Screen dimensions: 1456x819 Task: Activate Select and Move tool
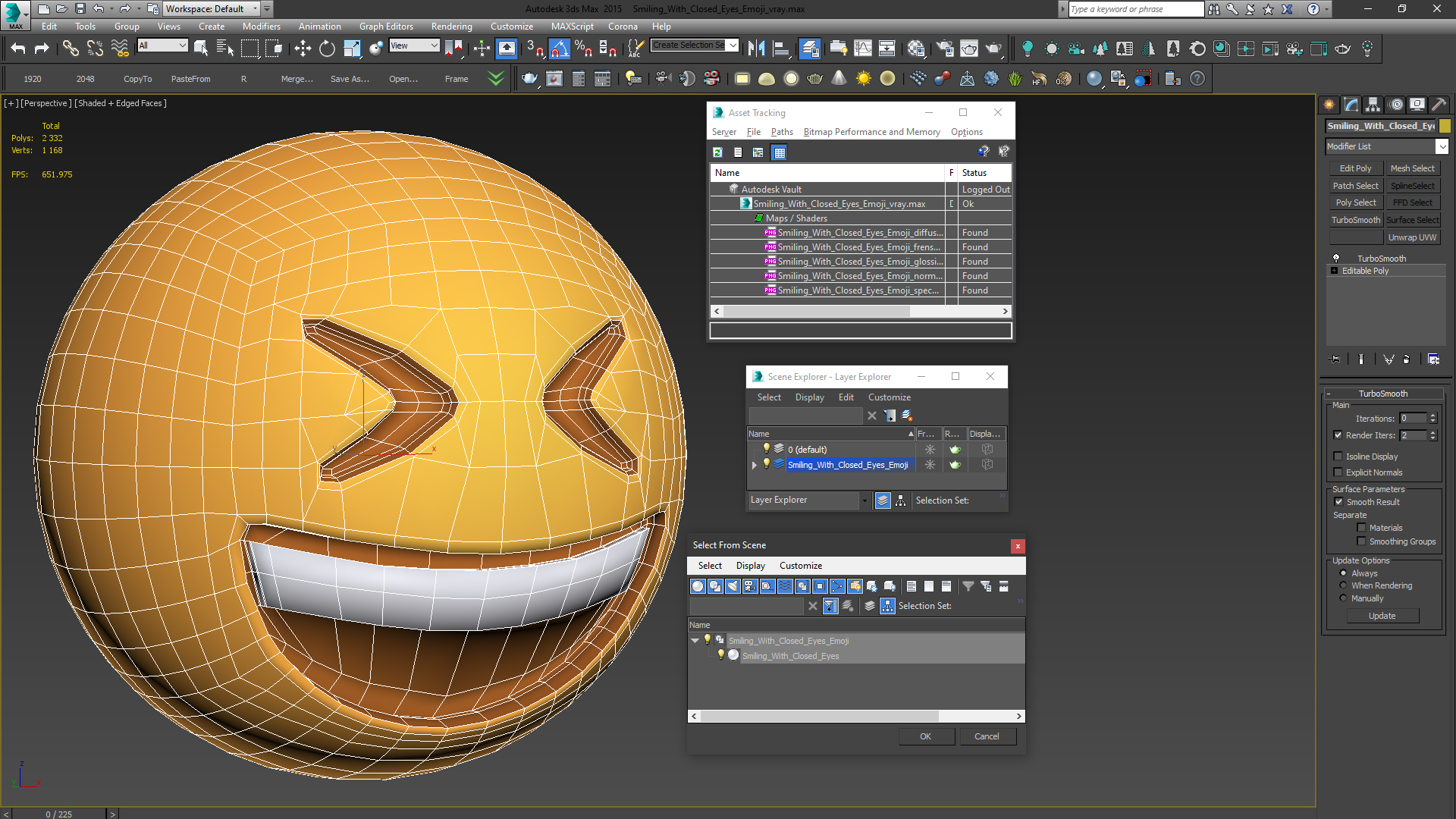point(303,49)
